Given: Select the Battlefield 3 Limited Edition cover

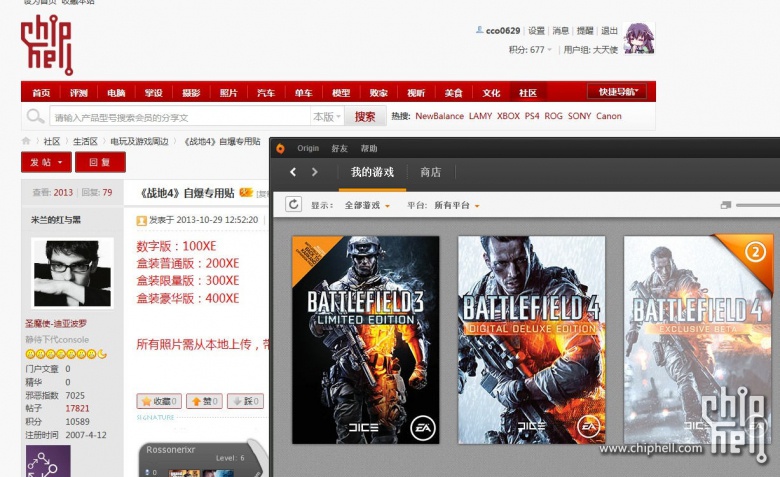Looking at the screenshot, I should pyautogui.click(x=366, y=340).
